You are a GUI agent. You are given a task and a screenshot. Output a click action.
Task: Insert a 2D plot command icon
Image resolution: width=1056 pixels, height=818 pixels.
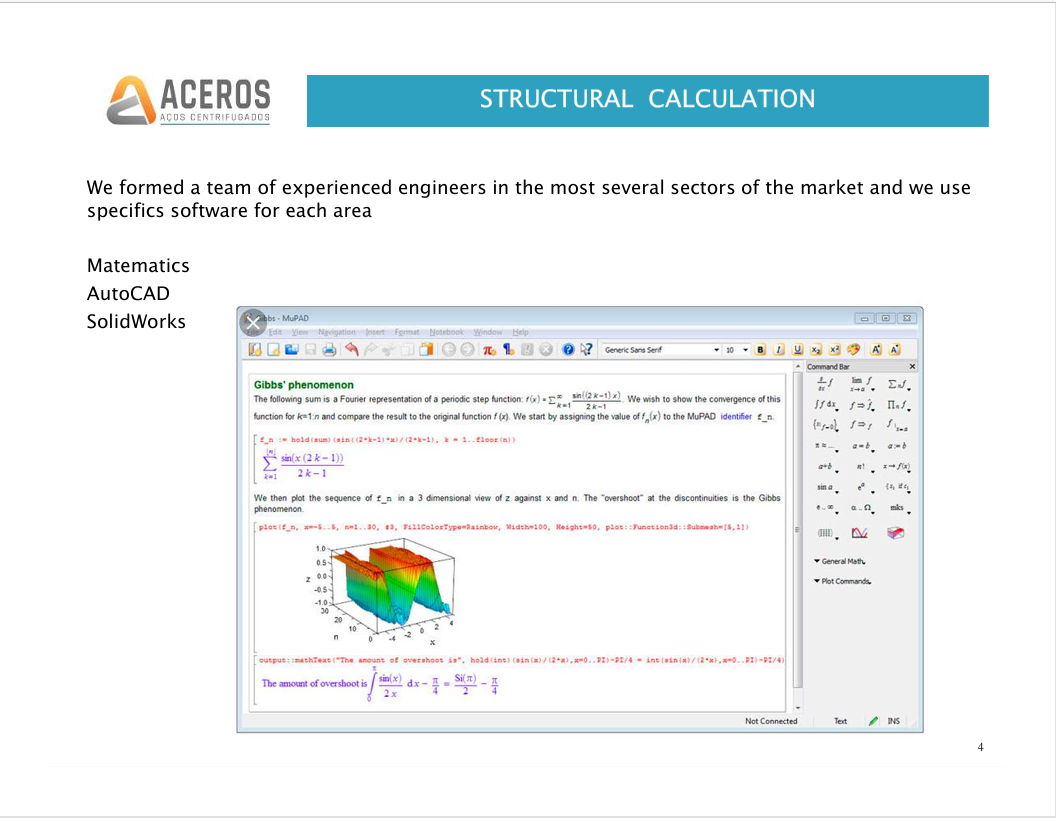pos(859,533)
